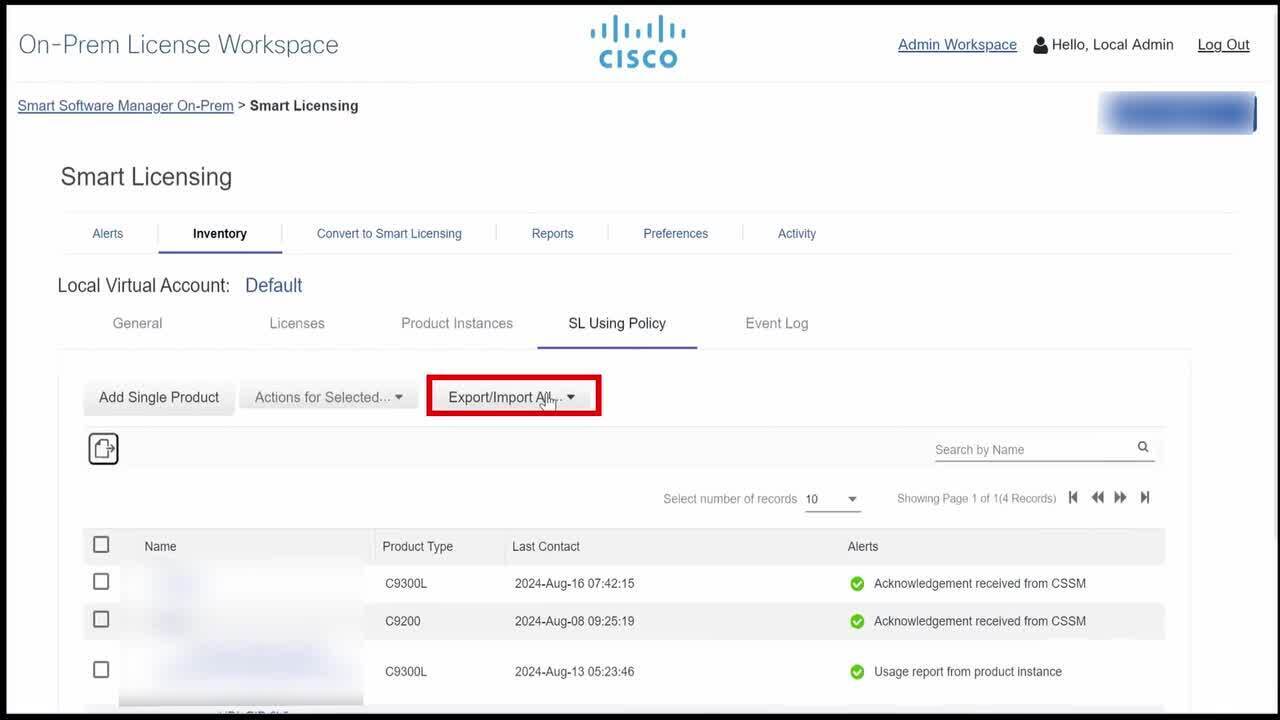Open the Licenses sub-tab
The height and width of the screenshot is (720, 1280).
297,323
